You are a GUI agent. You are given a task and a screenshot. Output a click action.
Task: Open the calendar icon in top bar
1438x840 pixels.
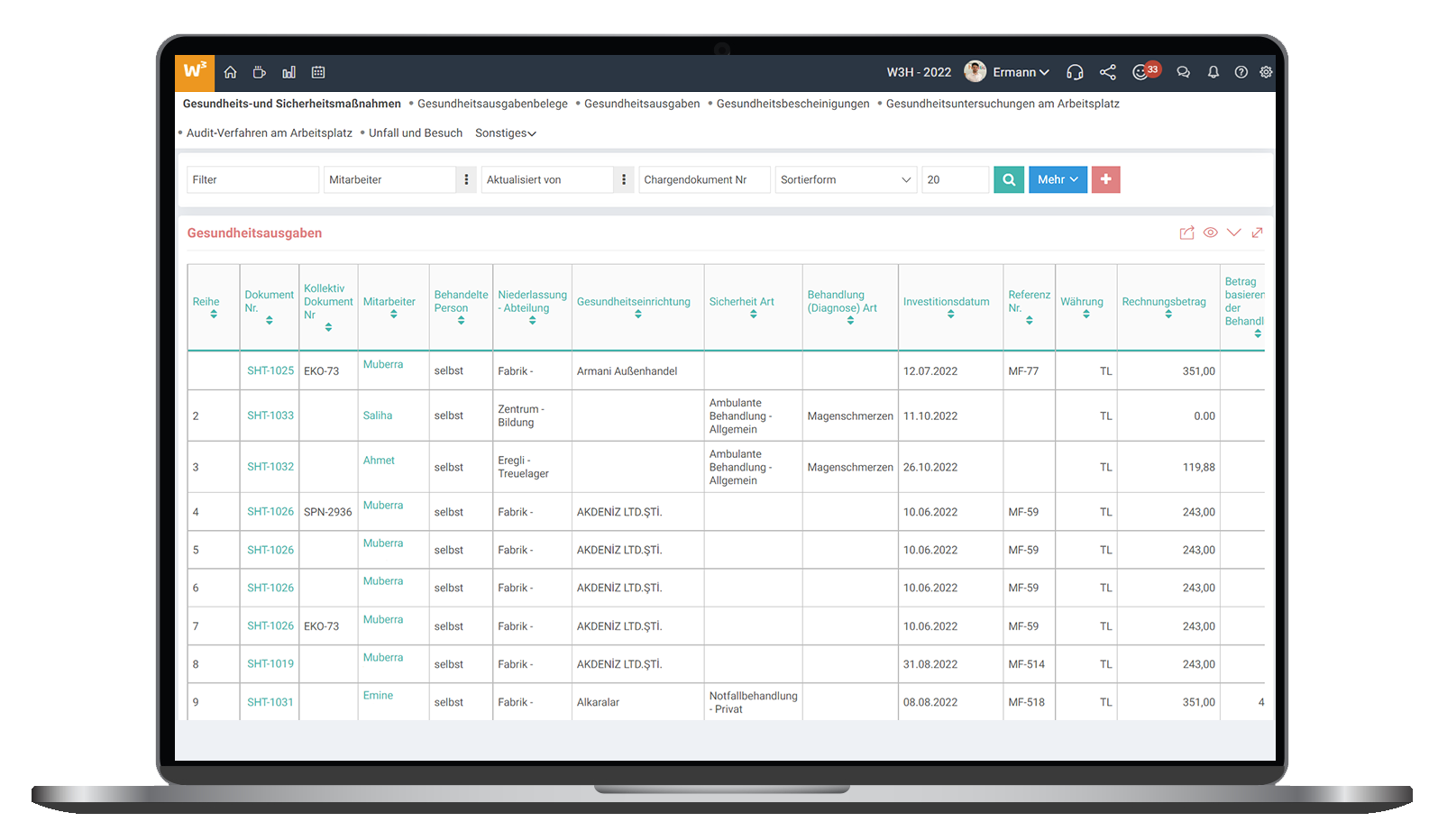coord(318,72)
